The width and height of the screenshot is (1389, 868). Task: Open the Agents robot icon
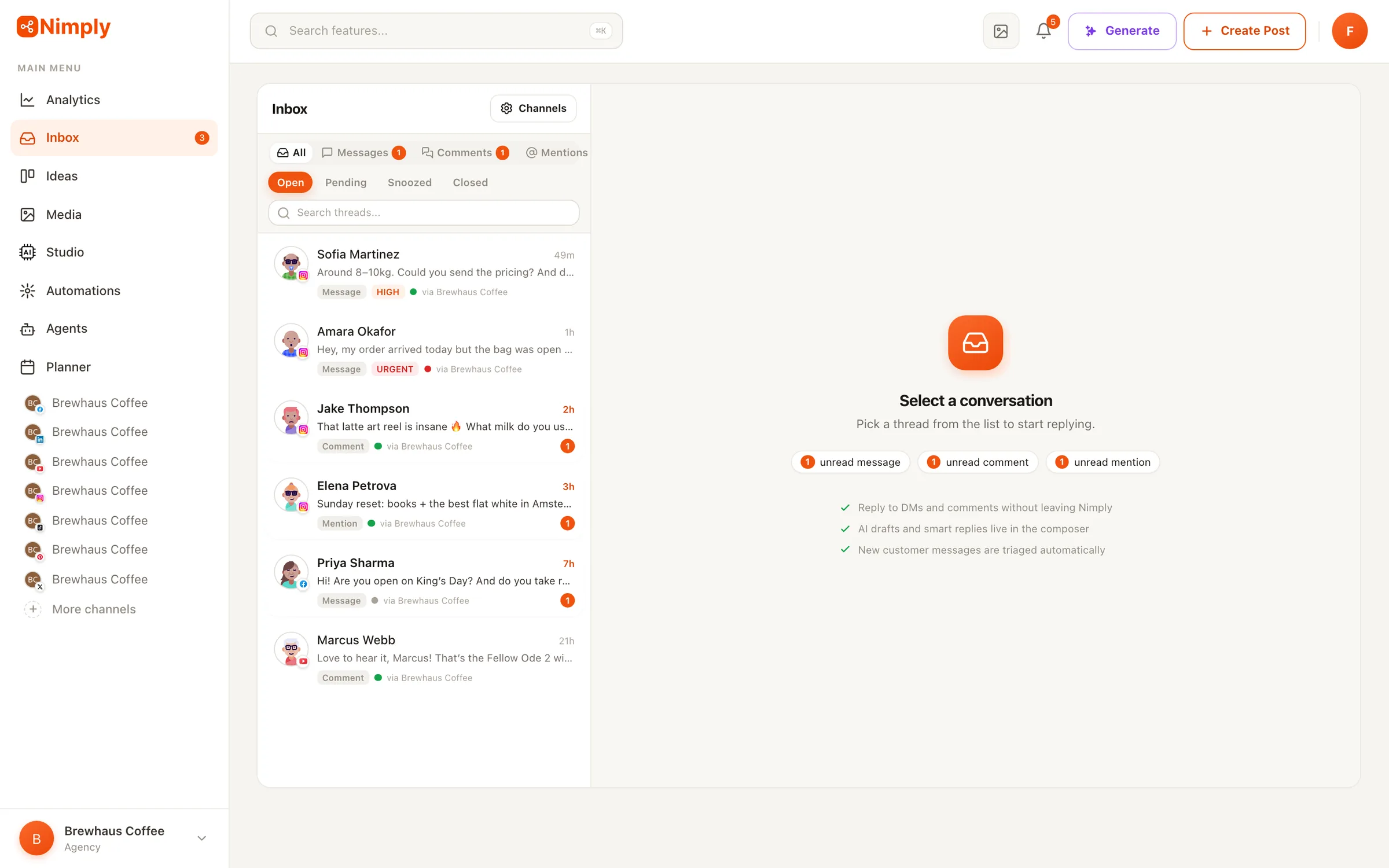pyautogui.click(x=27, y=329)
